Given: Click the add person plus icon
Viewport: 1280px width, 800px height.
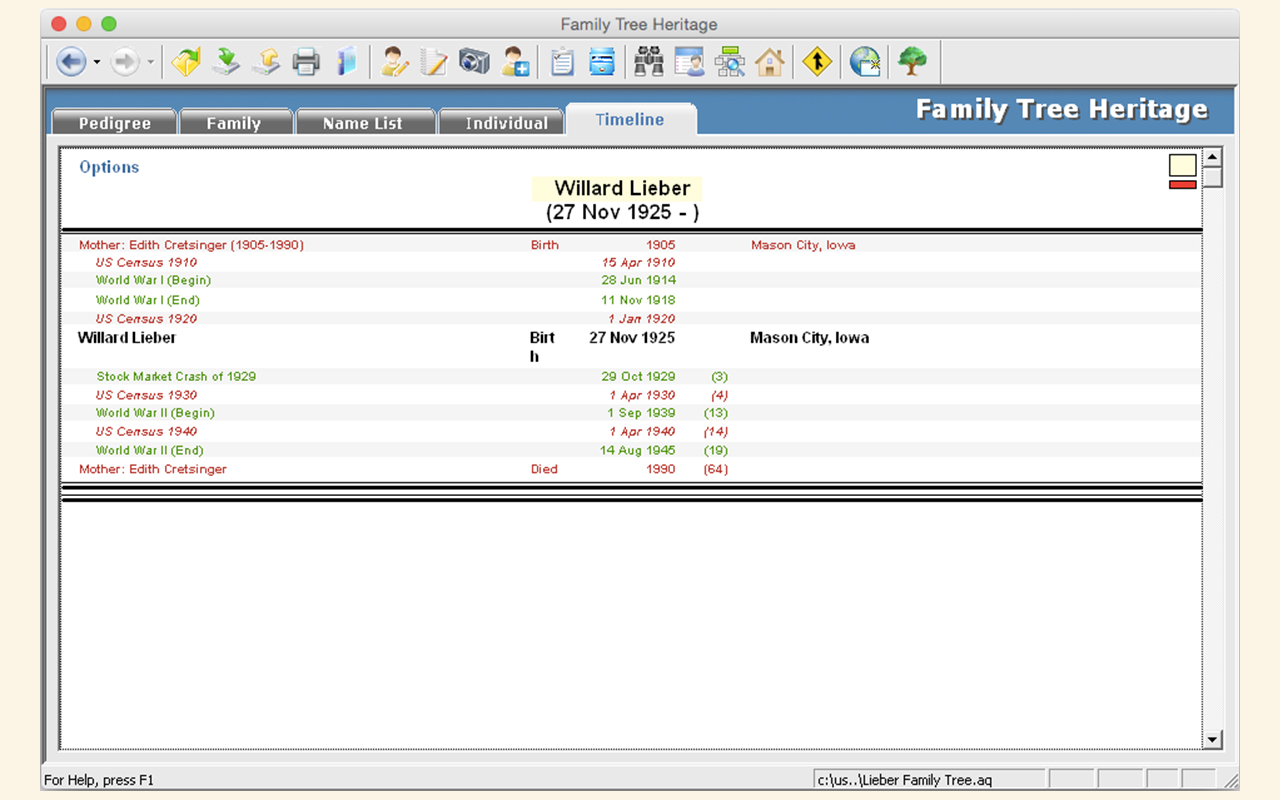Looking at the screenshot, I should click(515, 62).
